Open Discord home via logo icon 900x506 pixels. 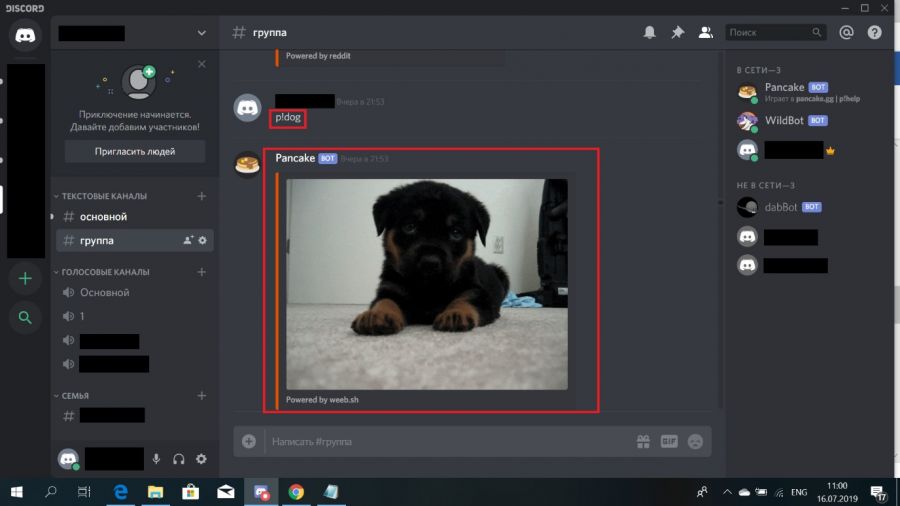[25, 36]
